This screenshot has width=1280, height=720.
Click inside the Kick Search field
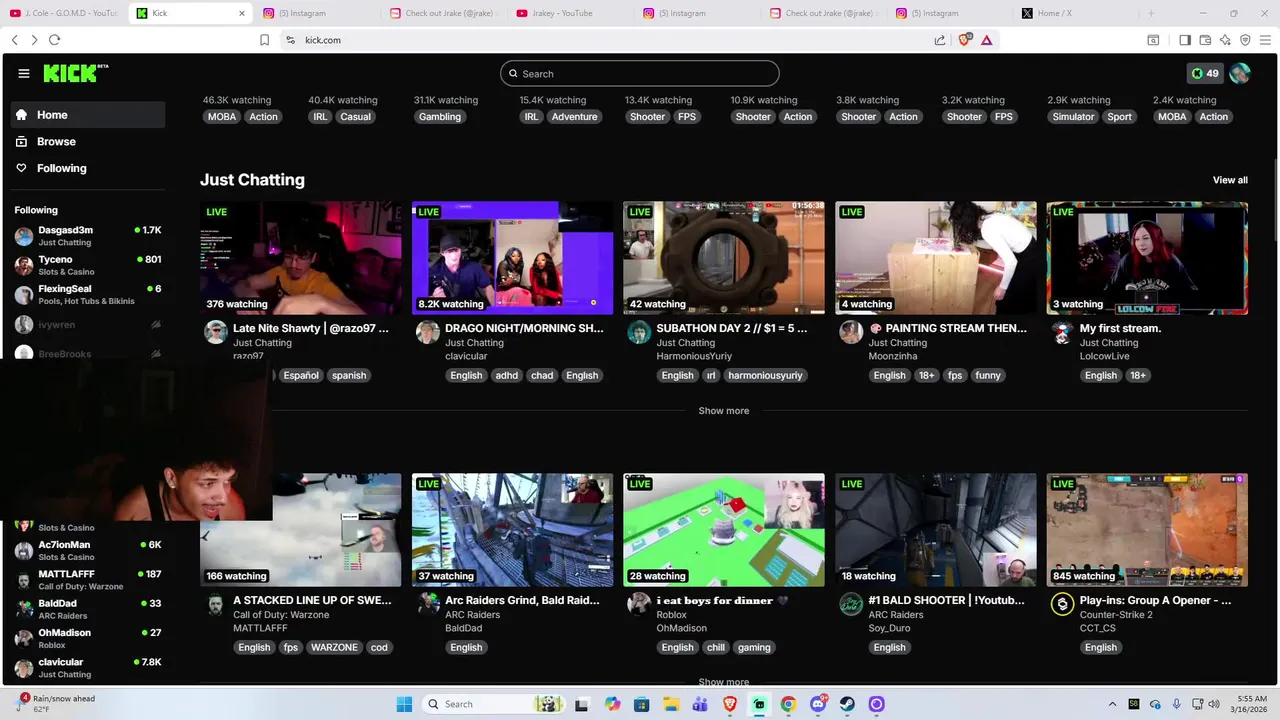tap(640, 73)
